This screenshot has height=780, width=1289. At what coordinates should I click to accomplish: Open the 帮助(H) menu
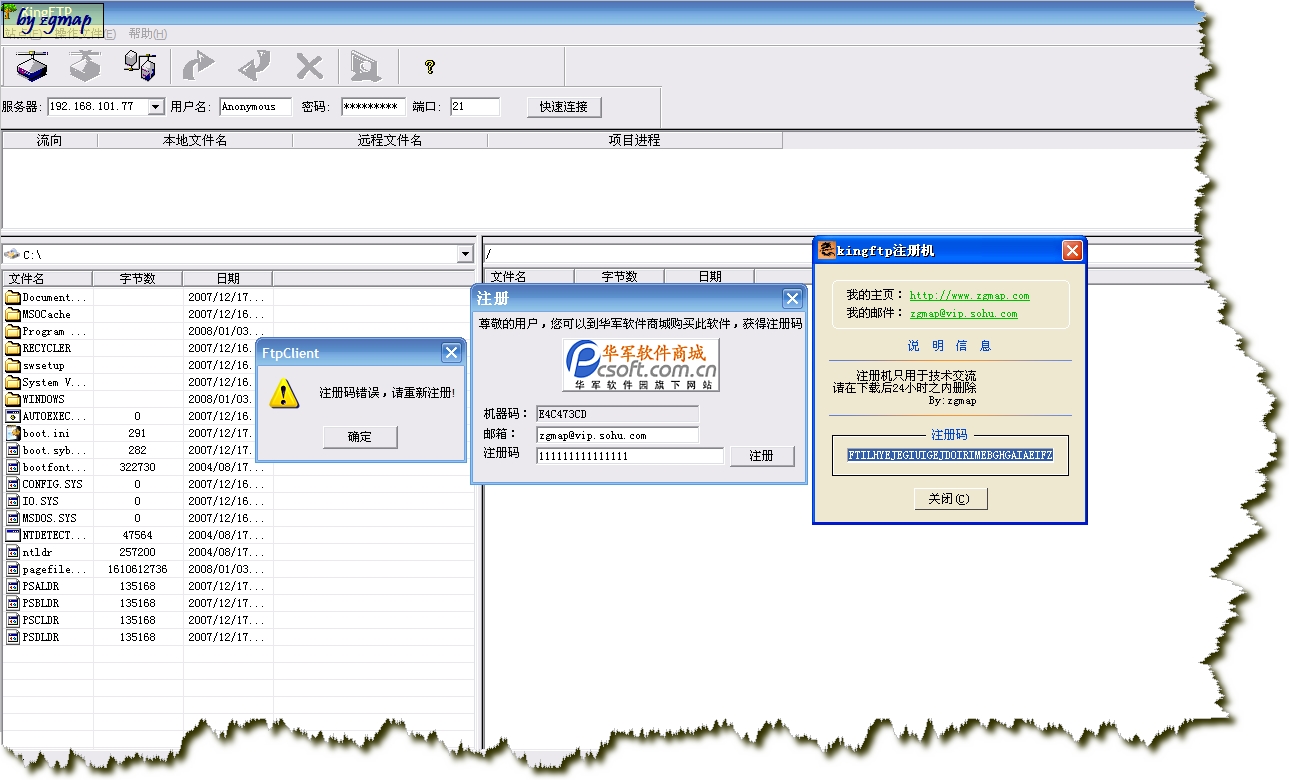(x=148, y=33)
